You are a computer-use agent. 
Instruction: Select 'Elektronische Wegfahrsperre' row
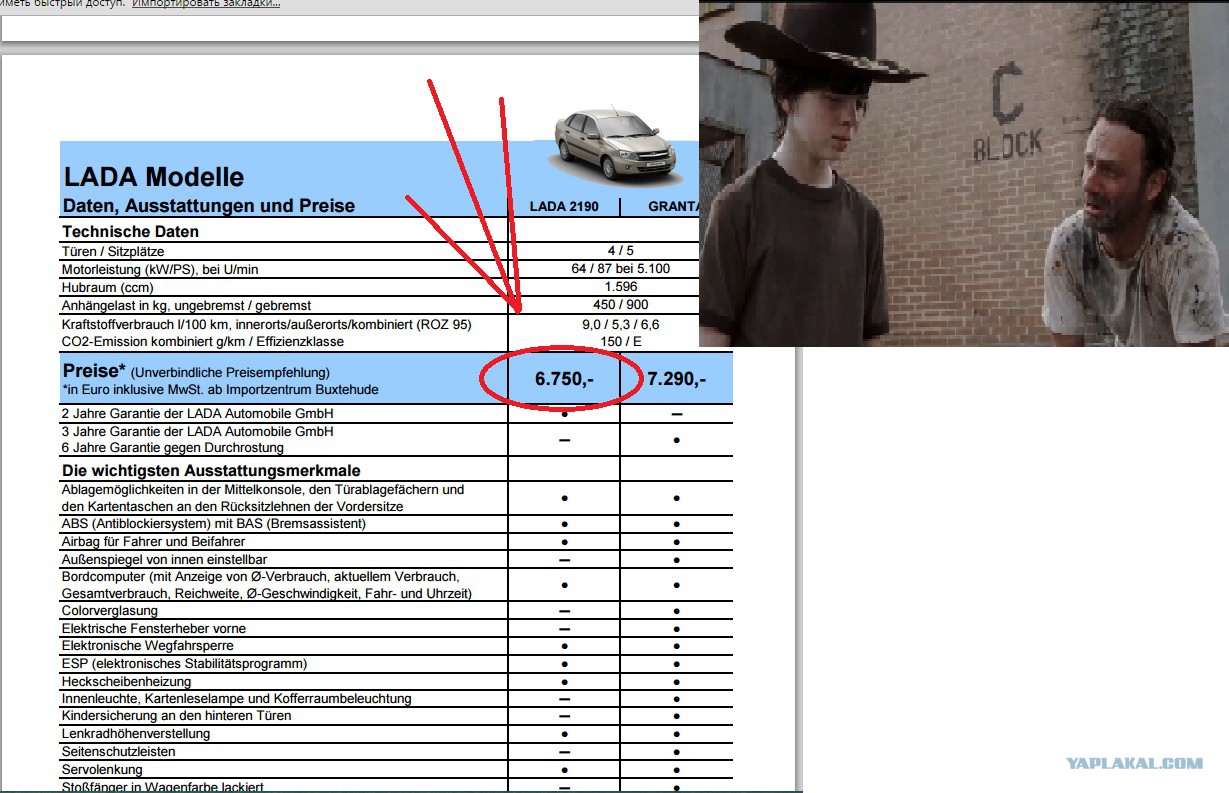pos(146,646)
